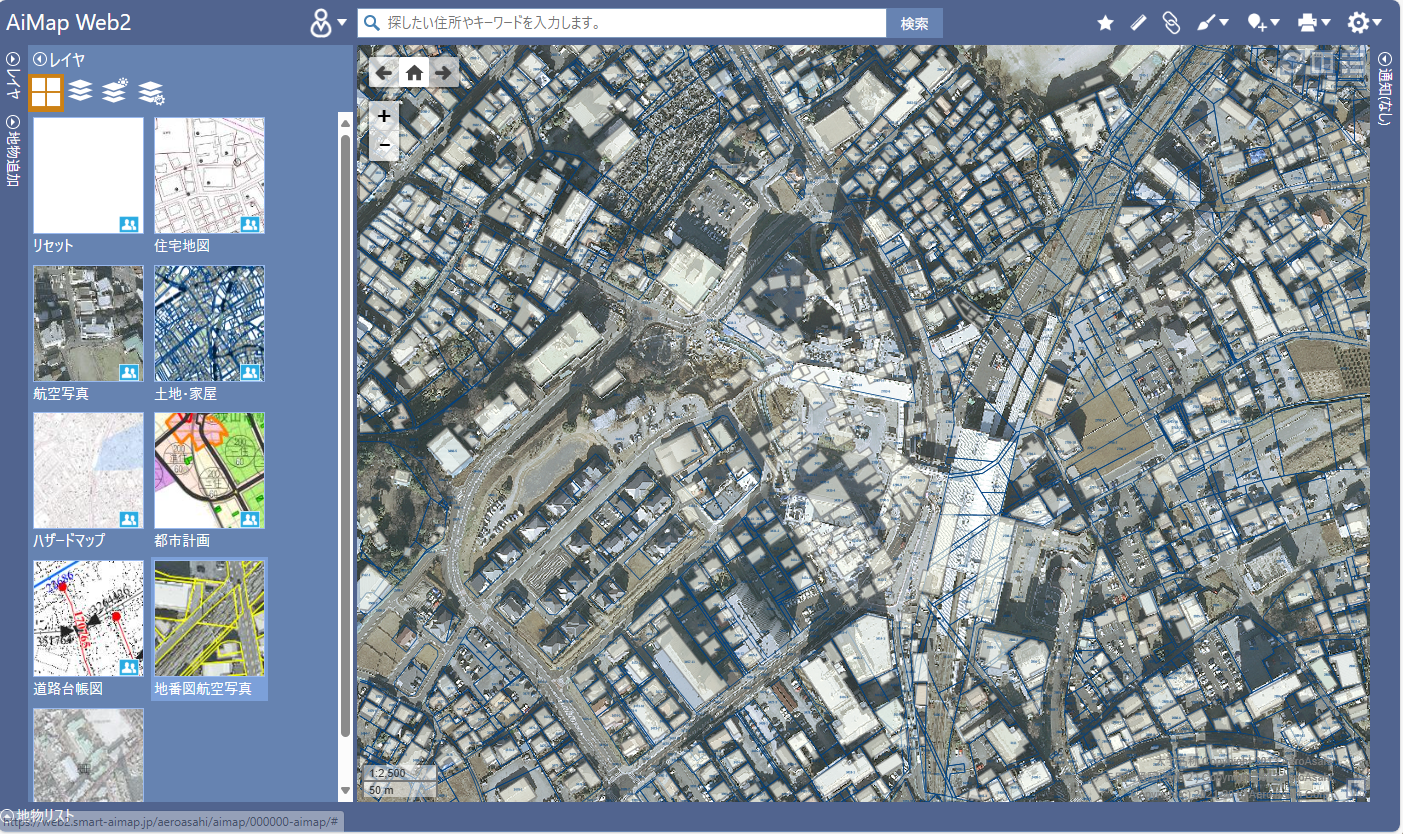Expand the 地物リスト panel at bottom
1403x834 pixels.
click(x=36, y=816)
